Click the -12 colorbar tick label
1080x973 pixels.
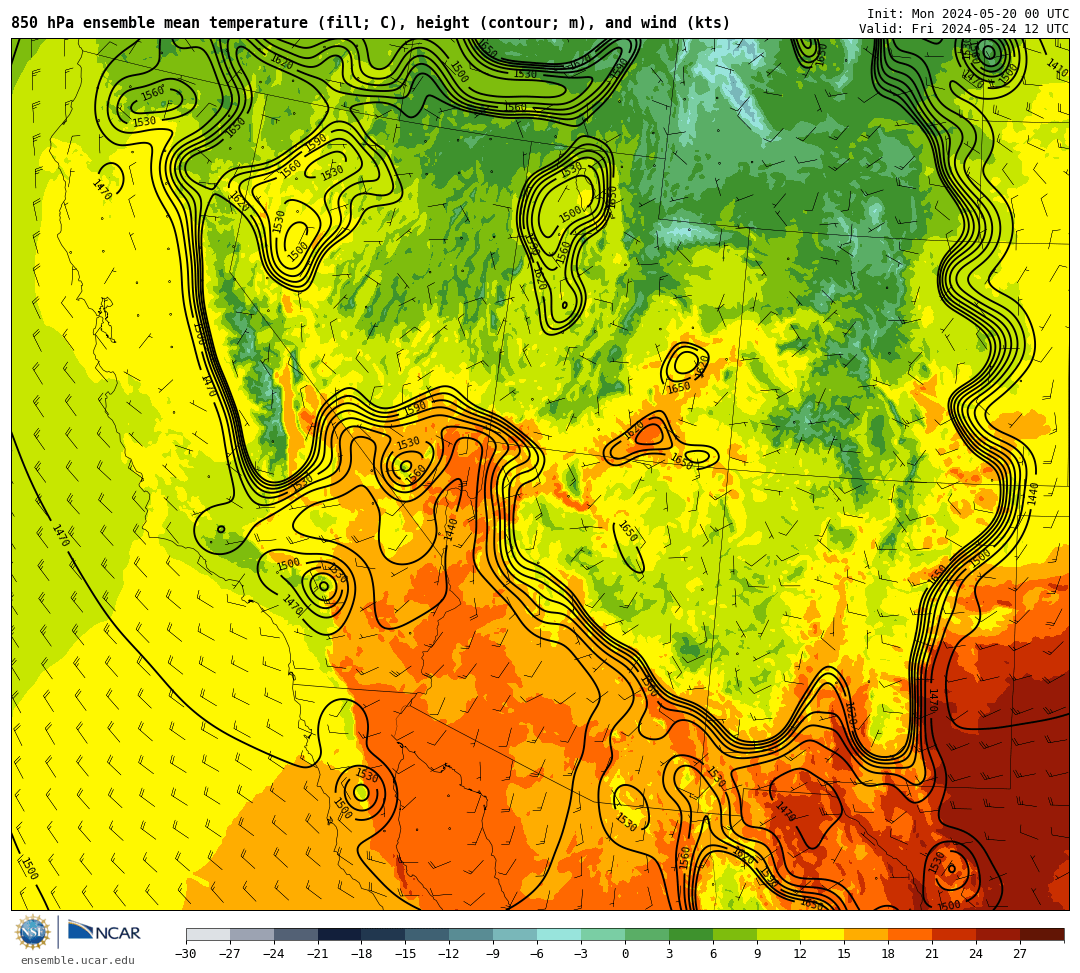tap(450, 954)
